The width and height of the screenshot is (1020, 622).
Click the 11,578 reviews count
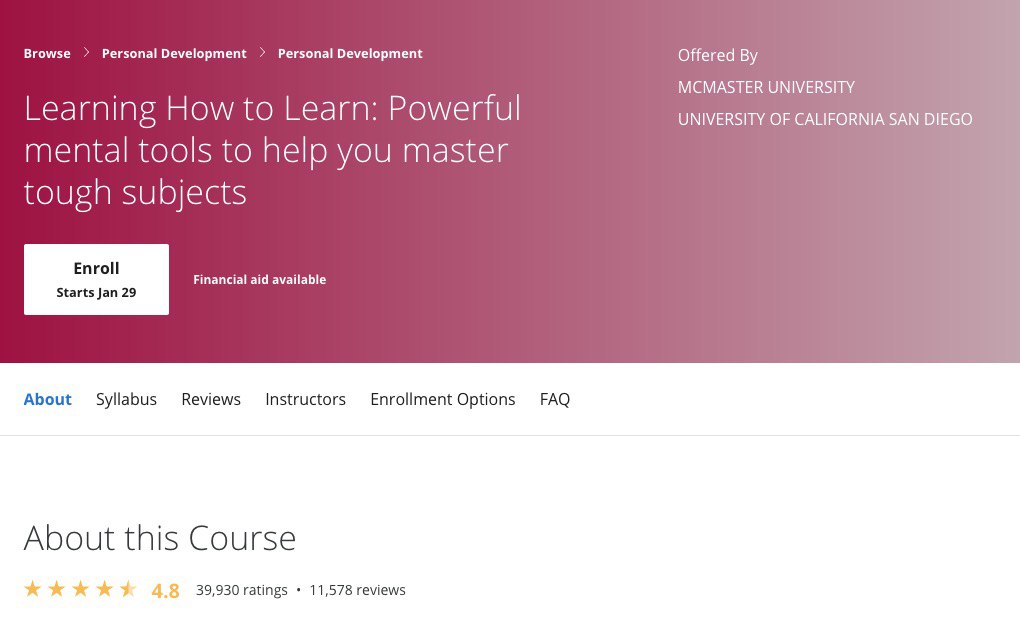[x=357, y=590]
